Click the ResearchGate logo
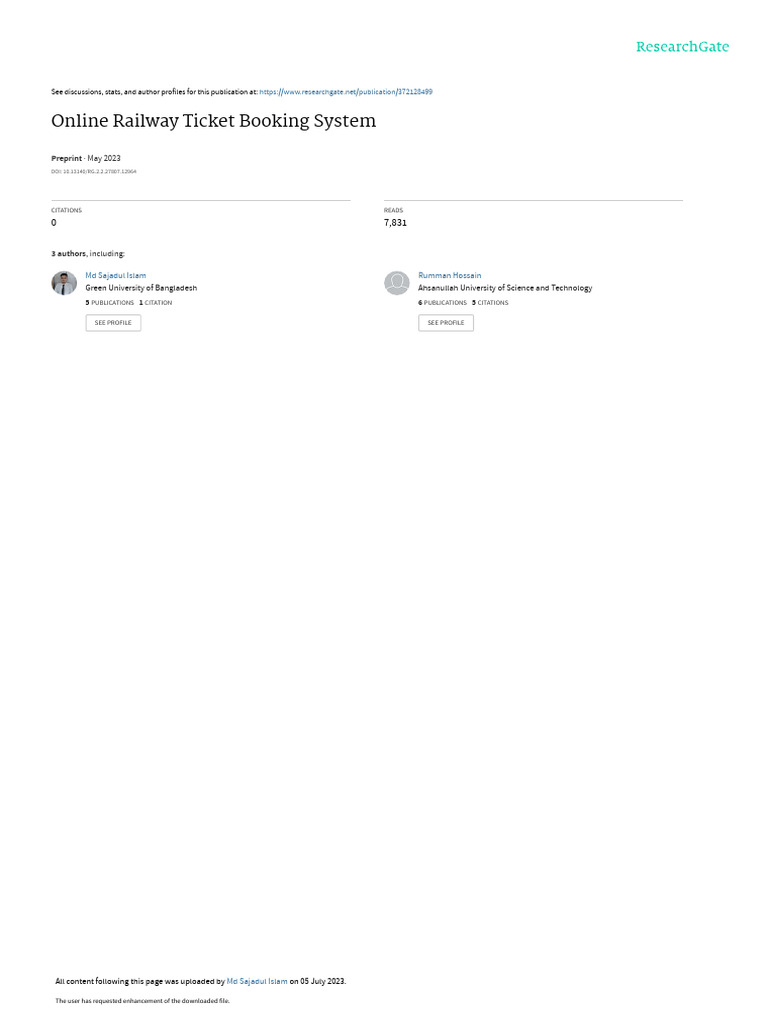Viewport: 768px width, 1024px height. tap(682, 46)
